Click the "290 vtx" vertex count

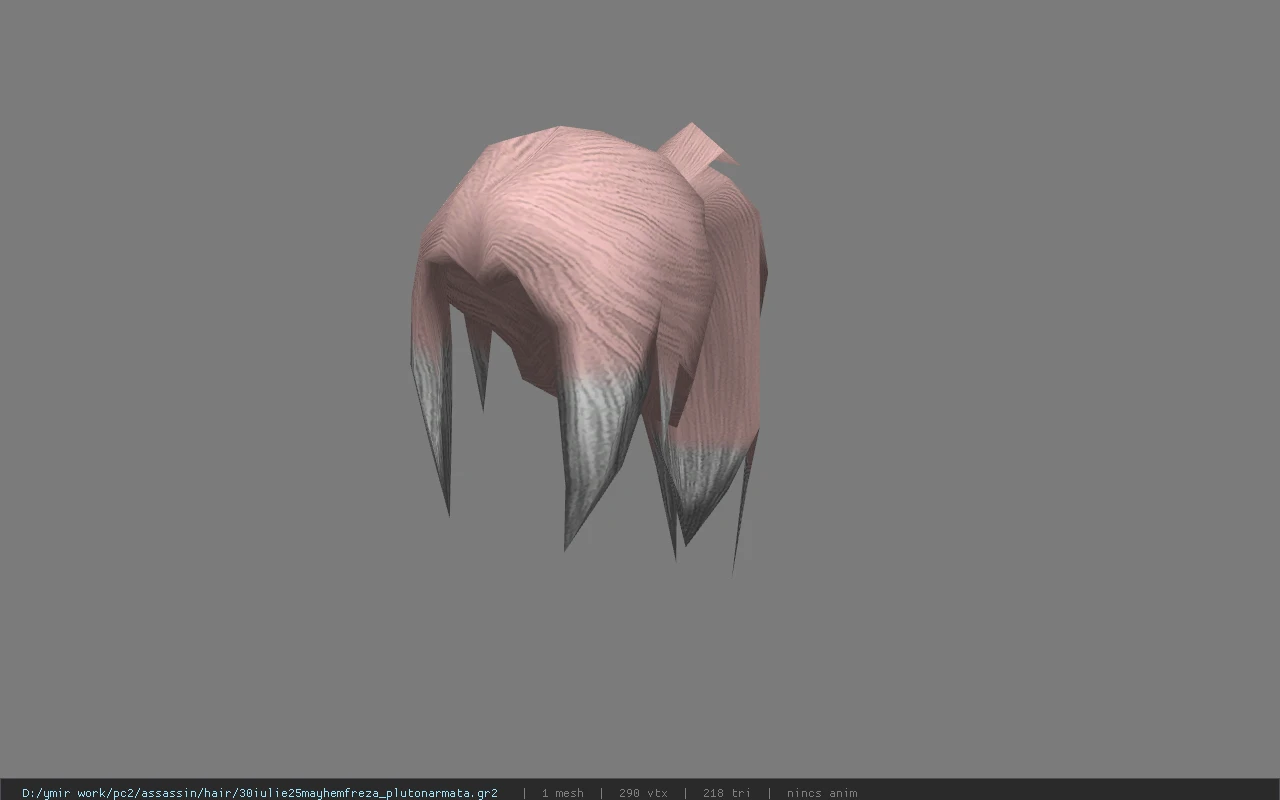pyautogui.click(x=643, y=793)
